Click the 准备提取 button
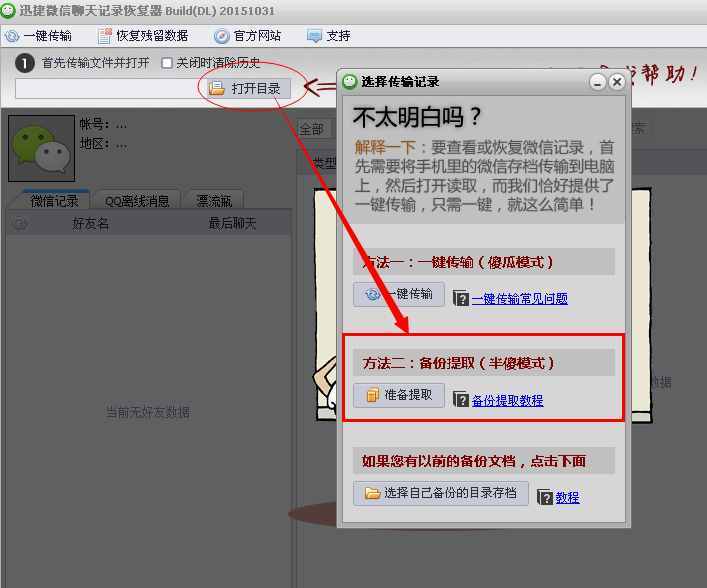 399,395
